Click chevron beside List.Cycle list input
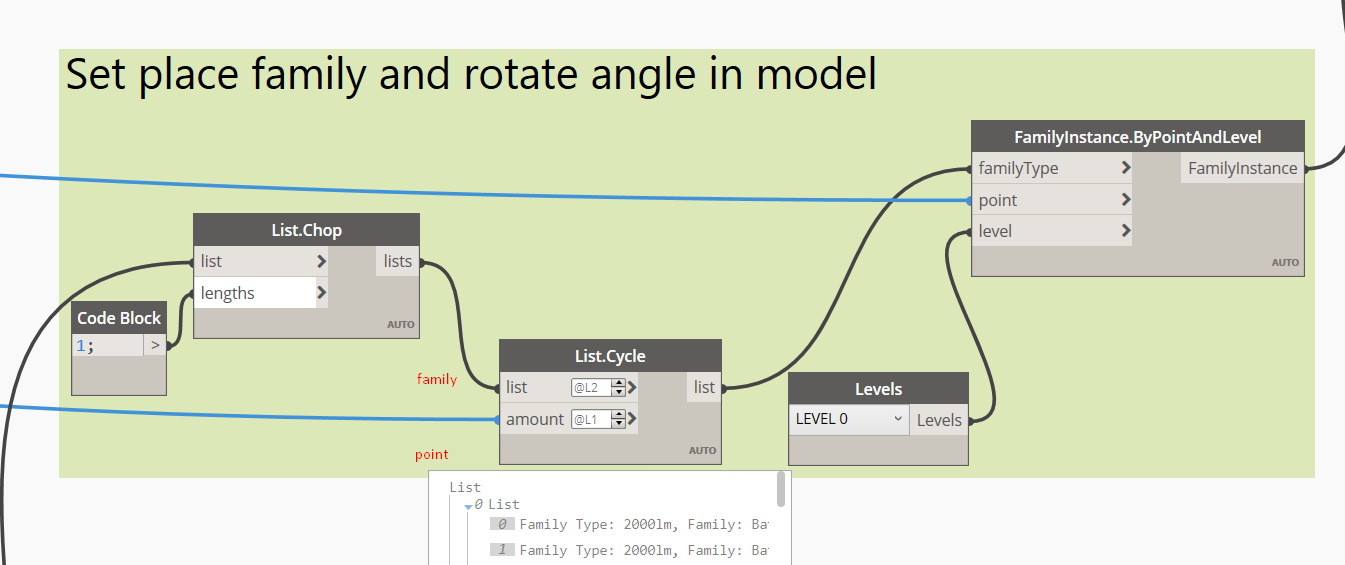 (x=632, y=387)
